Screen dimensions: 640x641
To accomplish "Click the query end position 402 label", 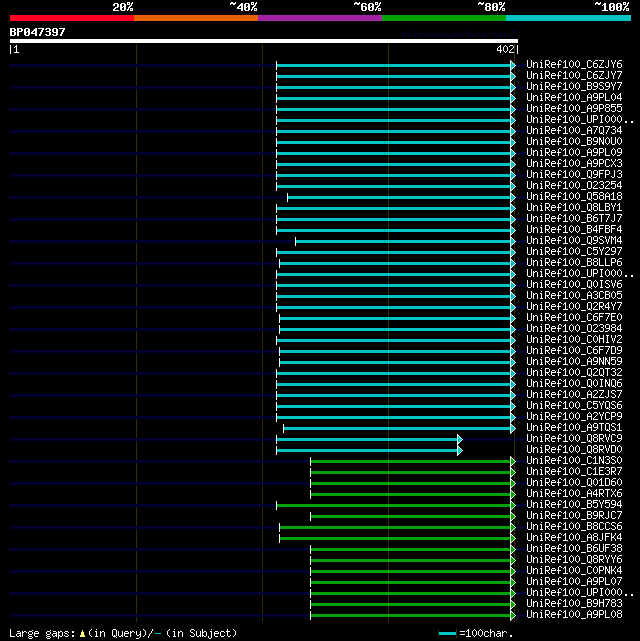I will tap(505, 49).
